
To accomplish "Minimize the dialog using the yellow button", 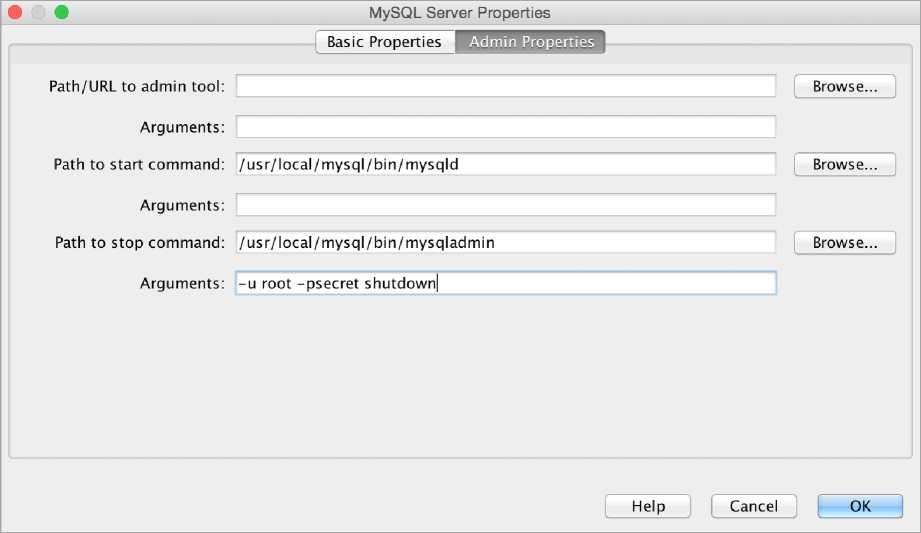I will coord(39,13).
